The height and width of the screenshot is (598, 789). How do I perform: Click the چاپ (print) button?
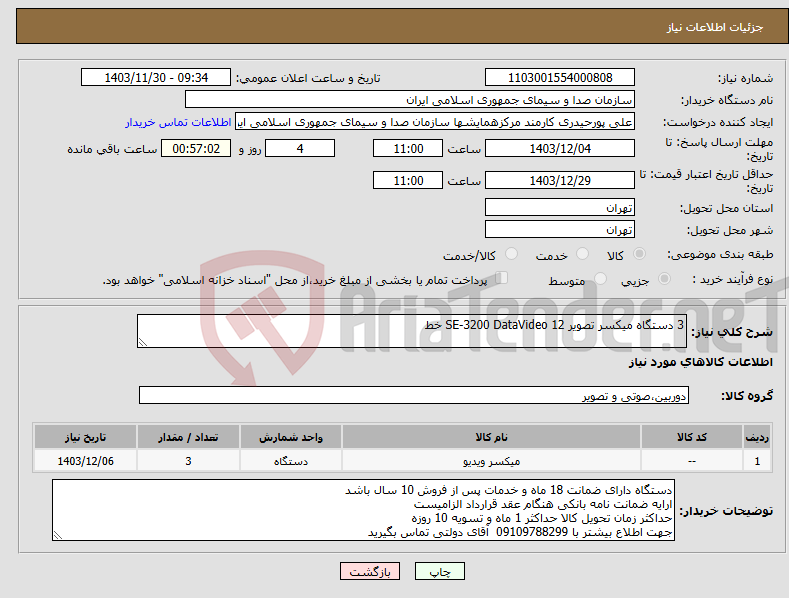tap(439, 571)
